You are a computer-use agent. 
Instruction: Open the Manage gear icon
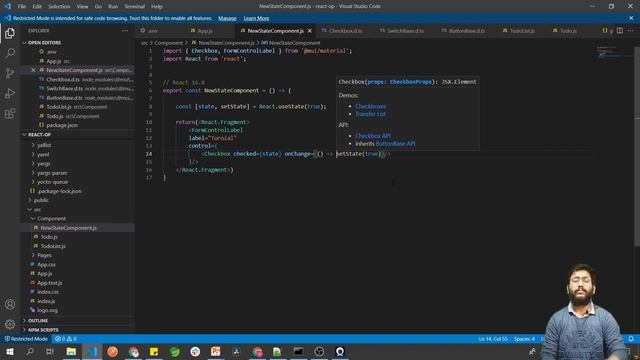10,324
